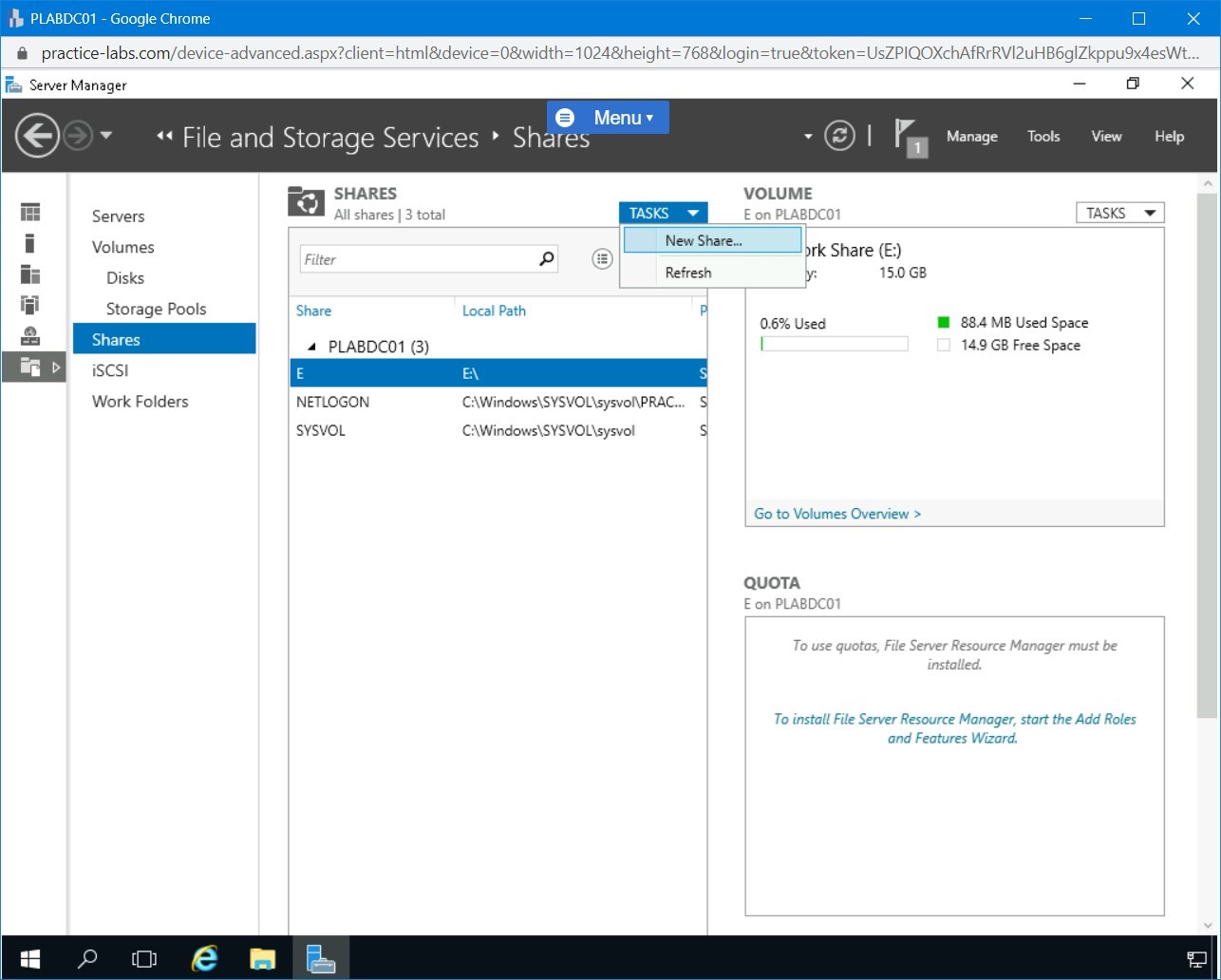Click the Server Manager taskbar icon
1221x980 pixels.
(x=320, y=958)
